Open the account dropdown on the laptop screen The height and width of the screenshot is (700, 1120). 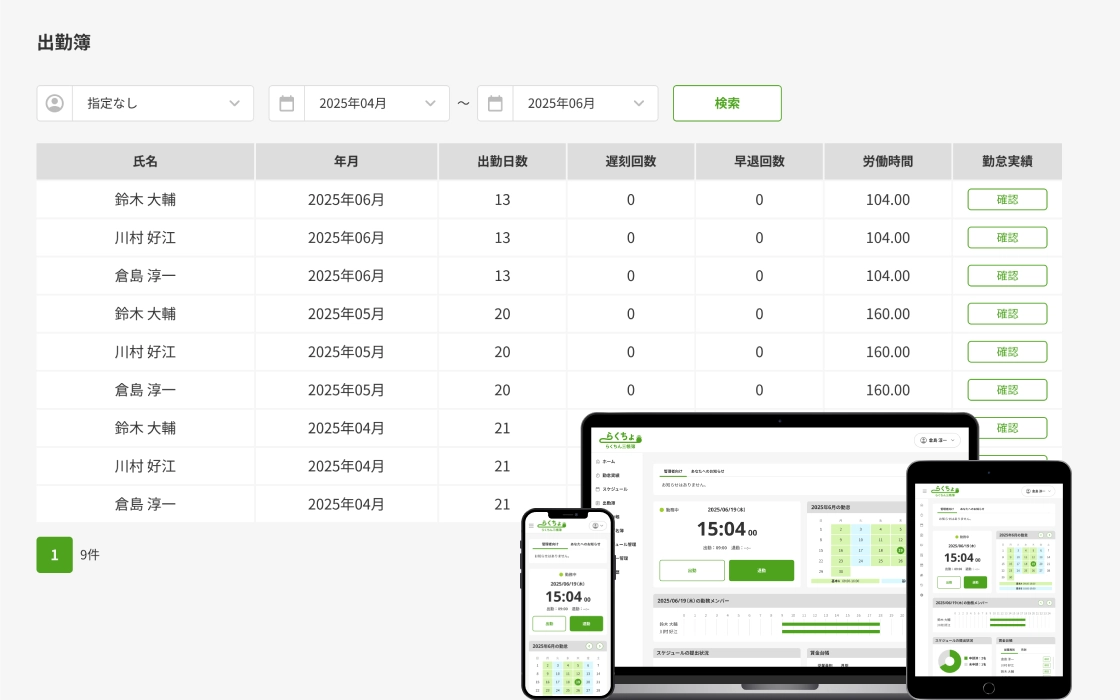click(x=938, y=440)
